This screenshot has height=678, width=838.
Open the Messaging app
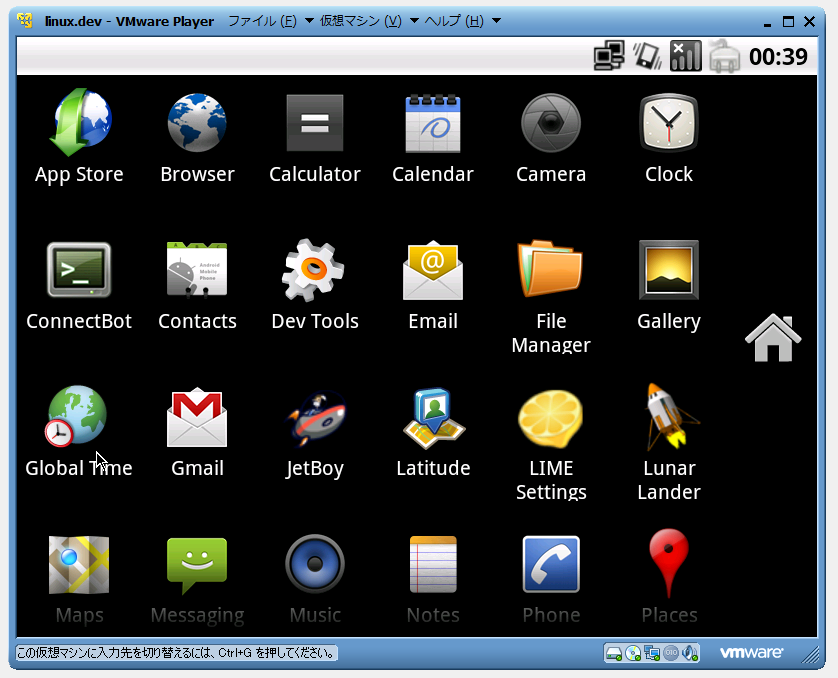pos(197,565)
